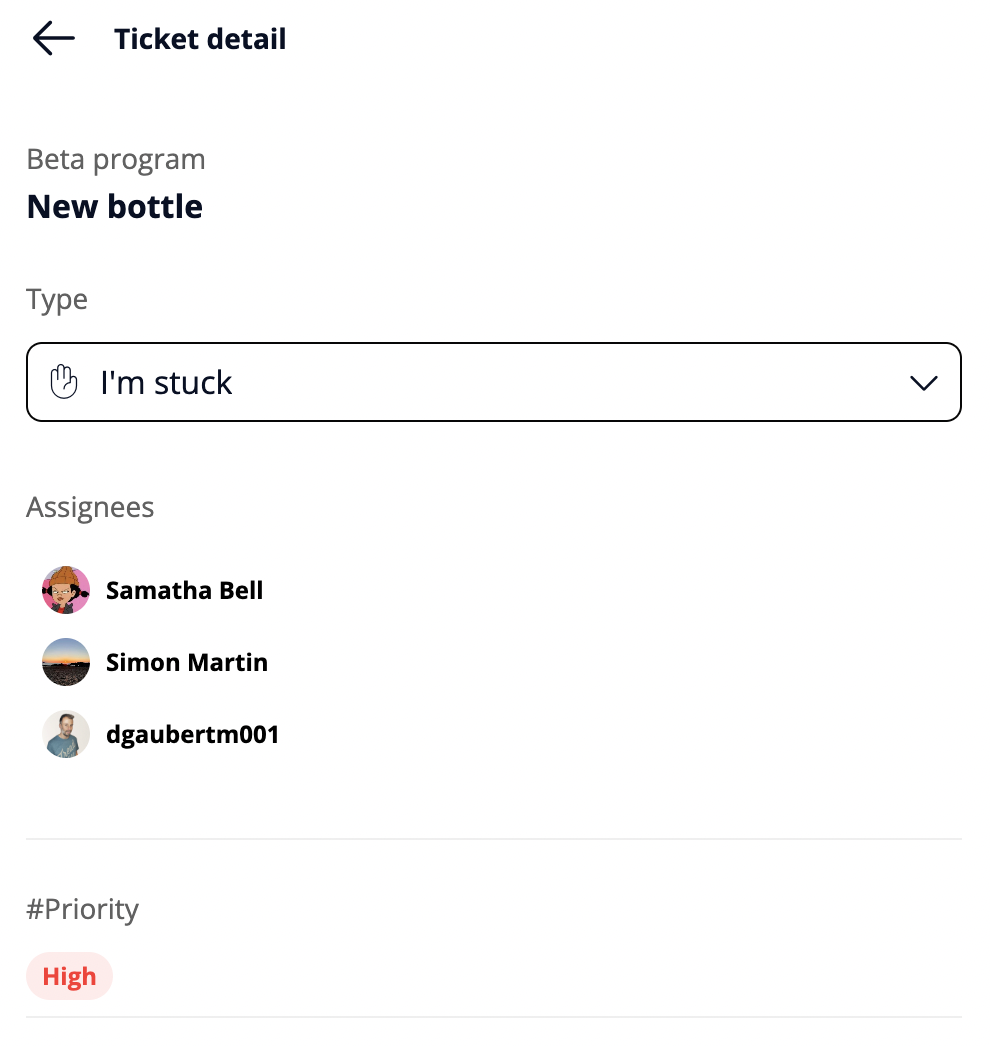Click the divider line below High badge
990x1046 pixels.
point(494,1017)
